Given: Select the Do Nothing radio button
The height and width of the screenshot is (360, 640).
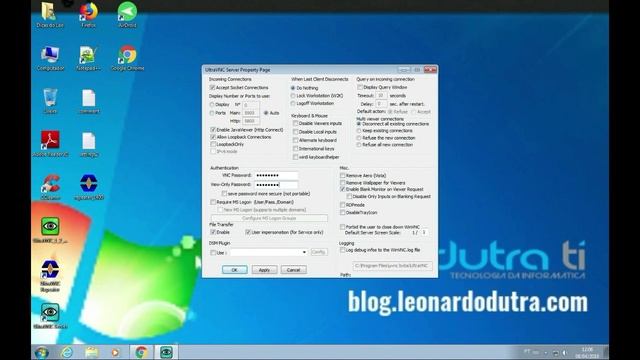Looking at the screenshot, I should click(x=293, y=88).
